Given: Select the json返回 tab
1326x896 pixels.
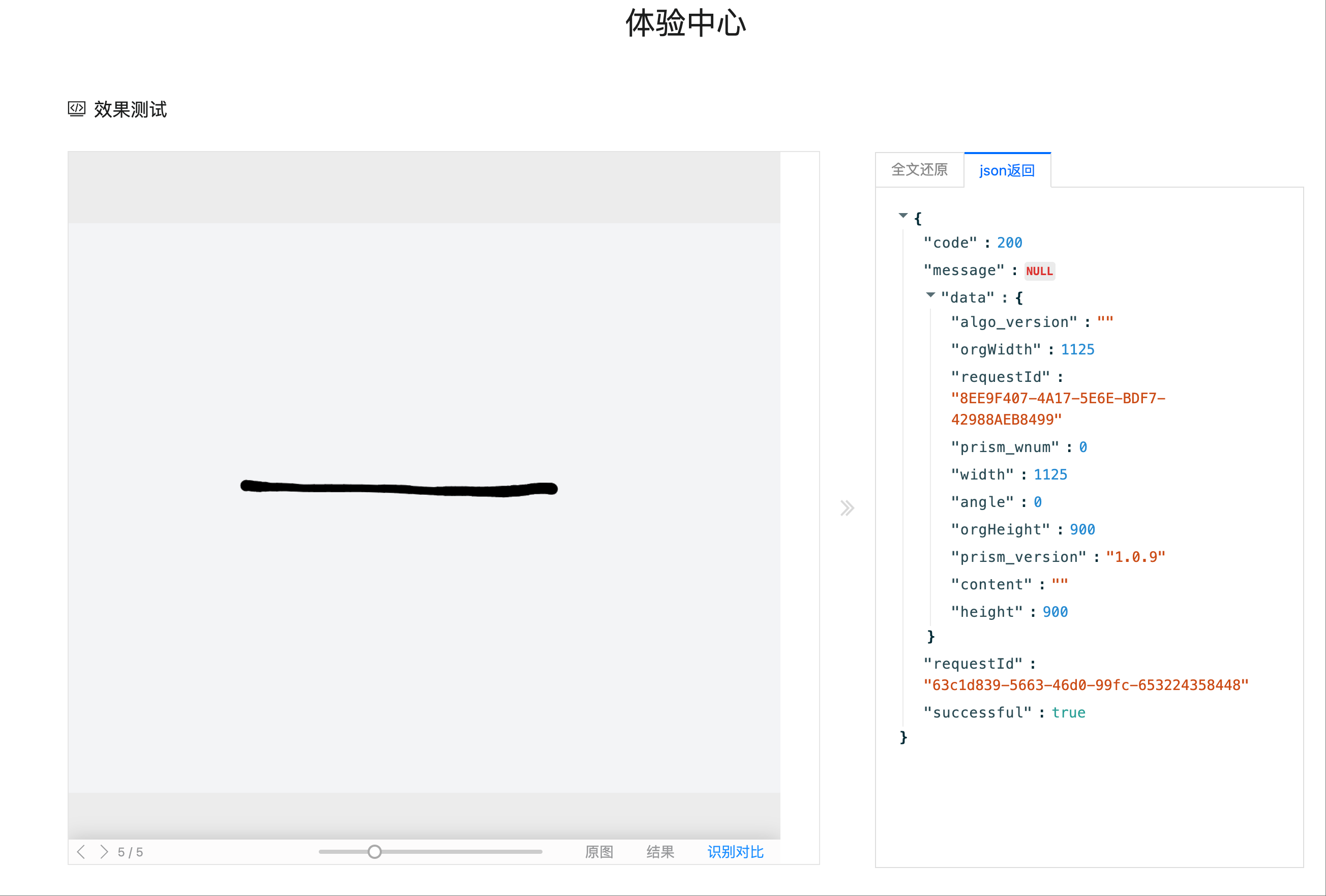Looking at the screenshot, I should 1007,171.
